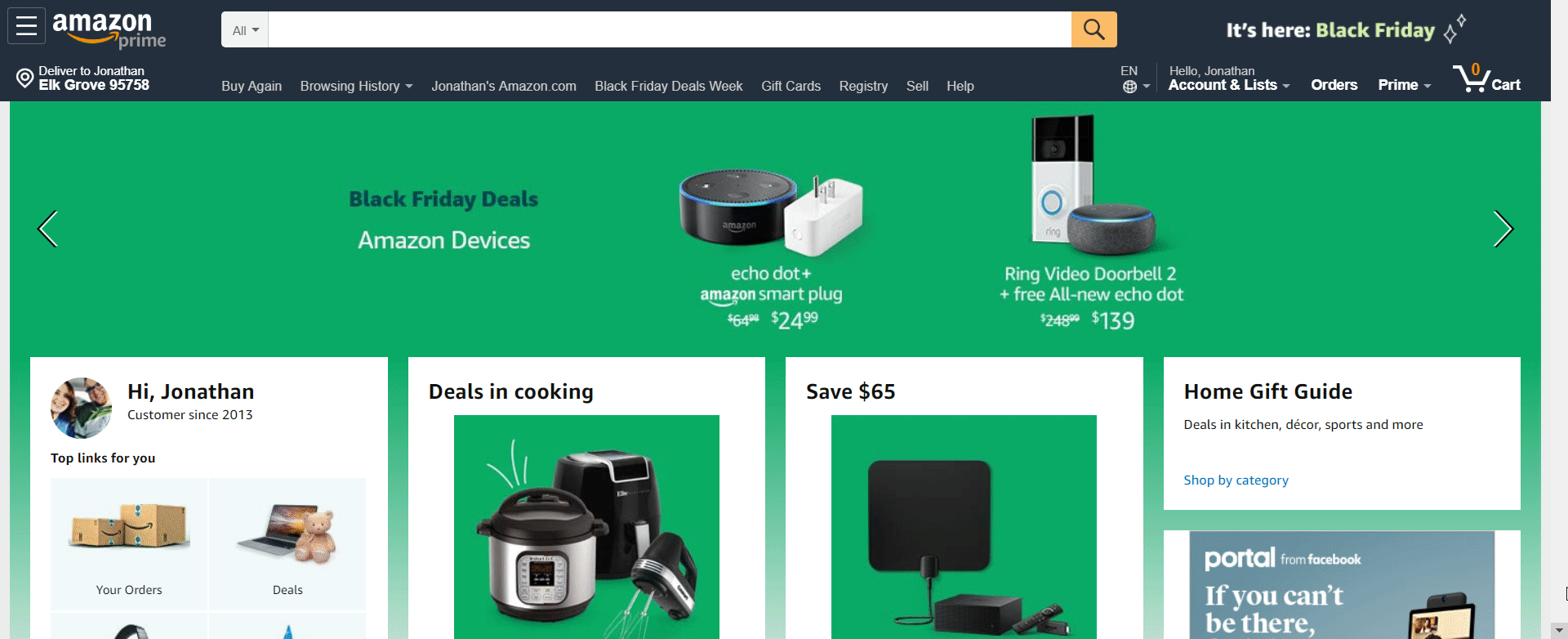Open Black Friday Deals Week page

(668, 86)
